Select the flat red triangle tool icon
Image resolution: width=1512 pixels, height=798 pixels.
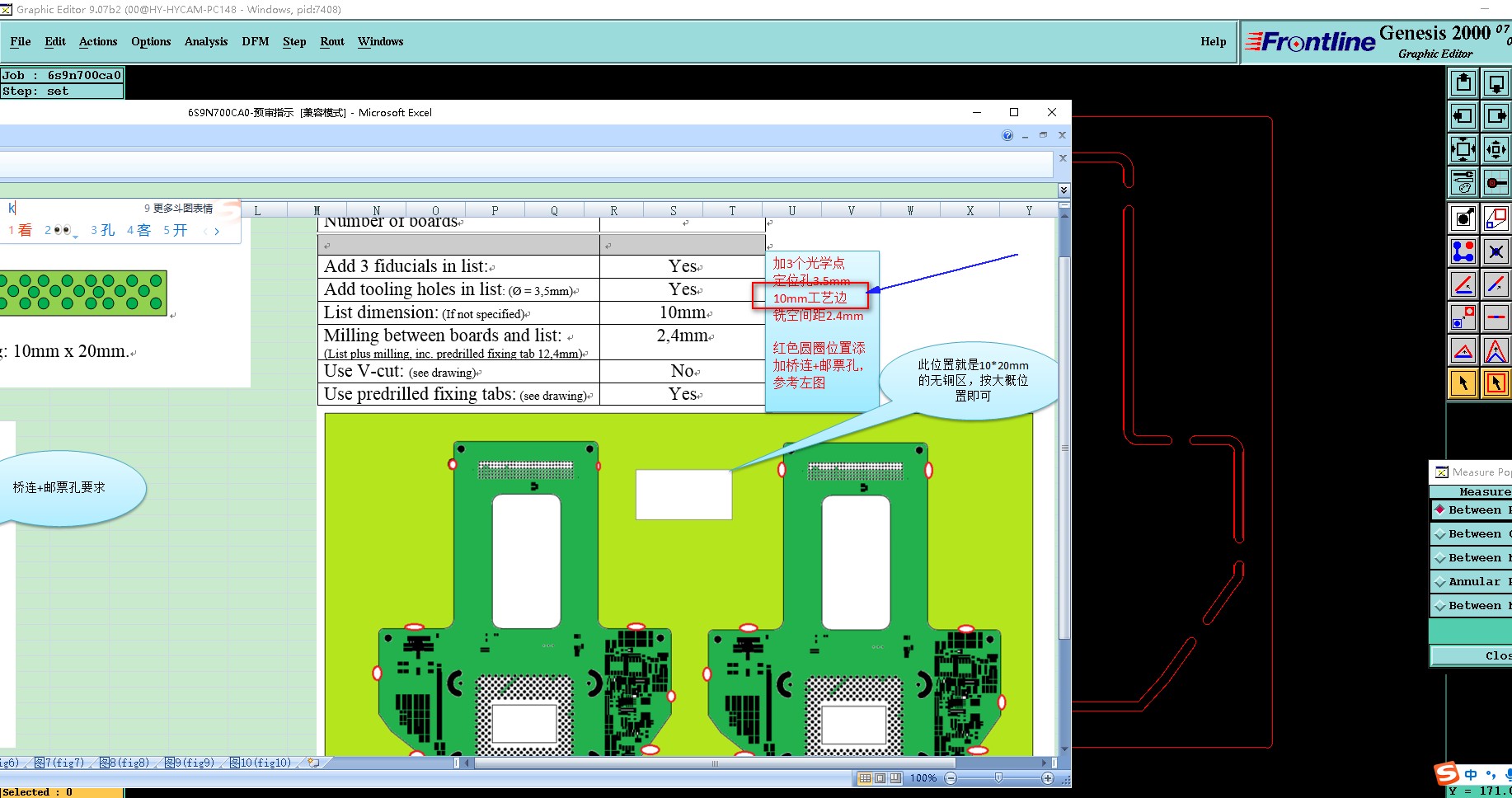pyautogui.click(x=1463, y=350)
